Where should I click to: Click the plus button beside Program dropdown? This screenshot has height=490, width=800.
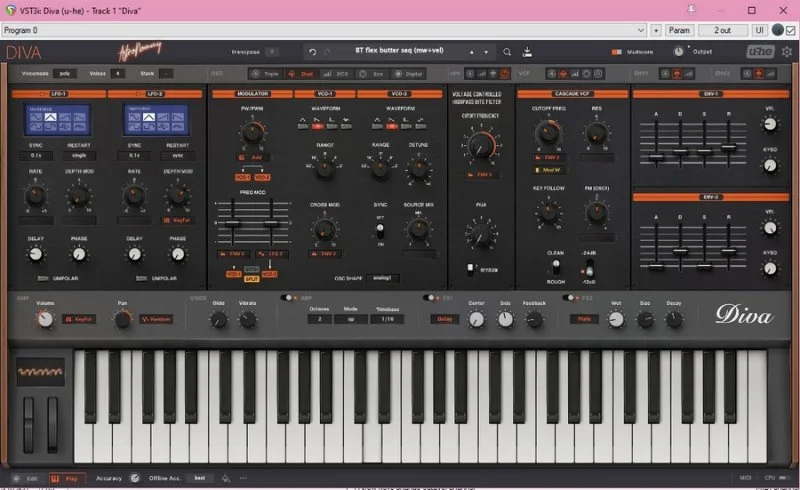(656, 30)
